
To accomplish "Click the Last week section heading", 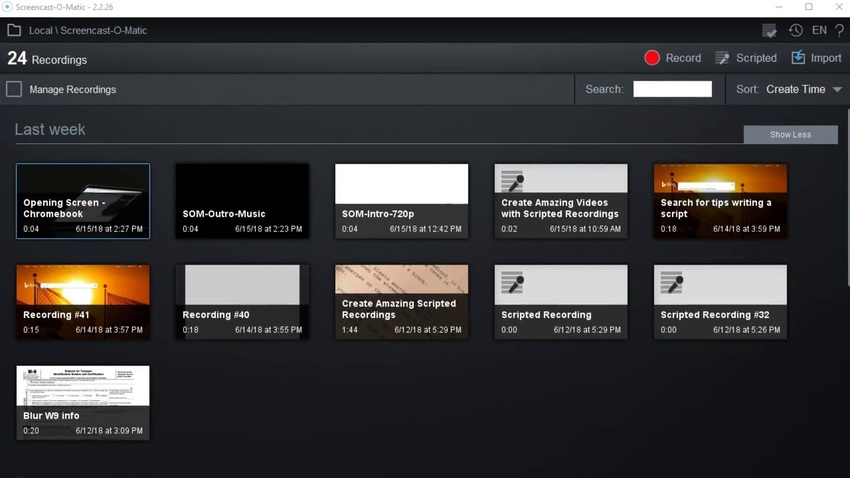I will point(50,130).
